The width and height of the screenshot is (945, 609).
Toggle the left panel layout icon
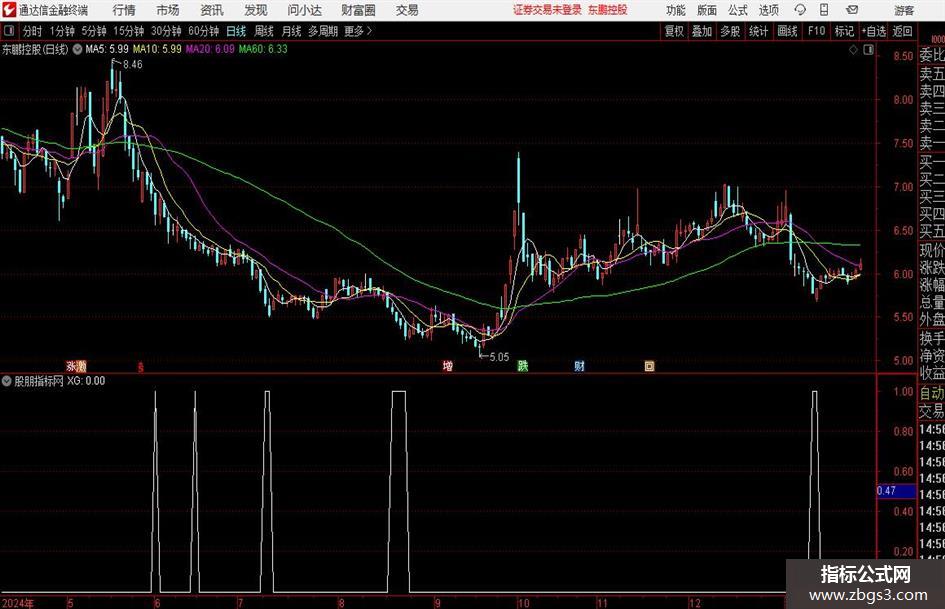coord(8,31)
